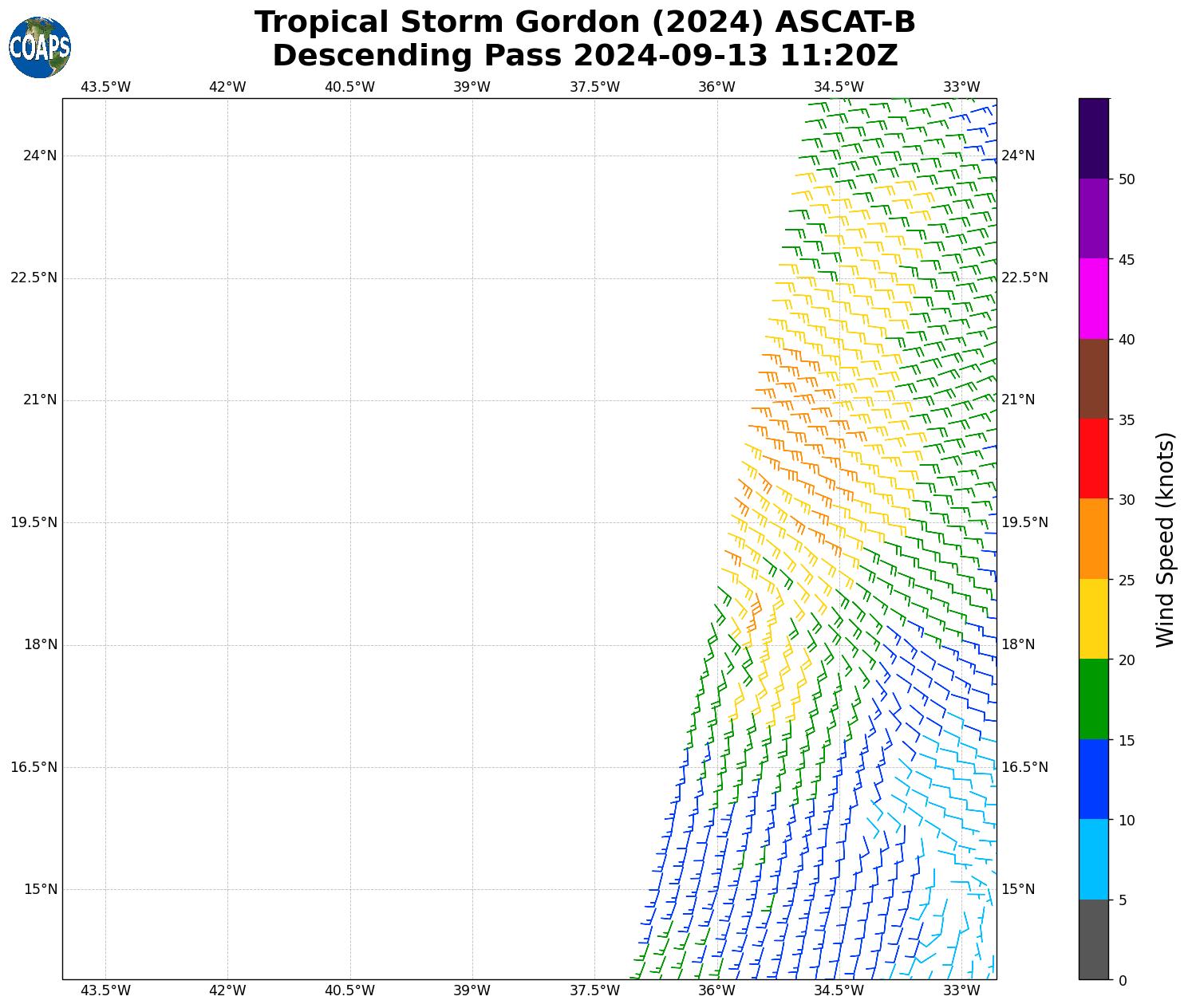Choose the orange 25-30 knots colorbar segment
The height and width of the screenshot is (1008, 1188).
pos(1093,539)
